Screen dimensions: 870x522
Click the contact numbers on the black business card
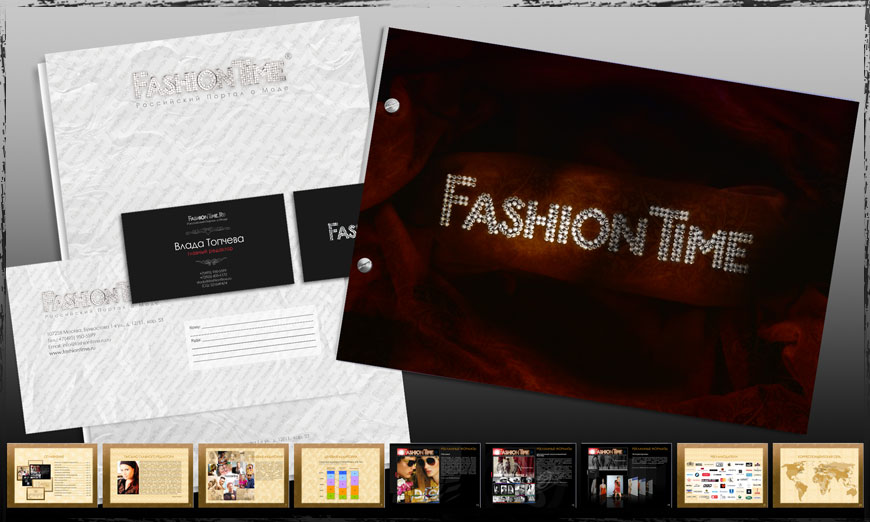pyautogui.click(x=214, y=277)
